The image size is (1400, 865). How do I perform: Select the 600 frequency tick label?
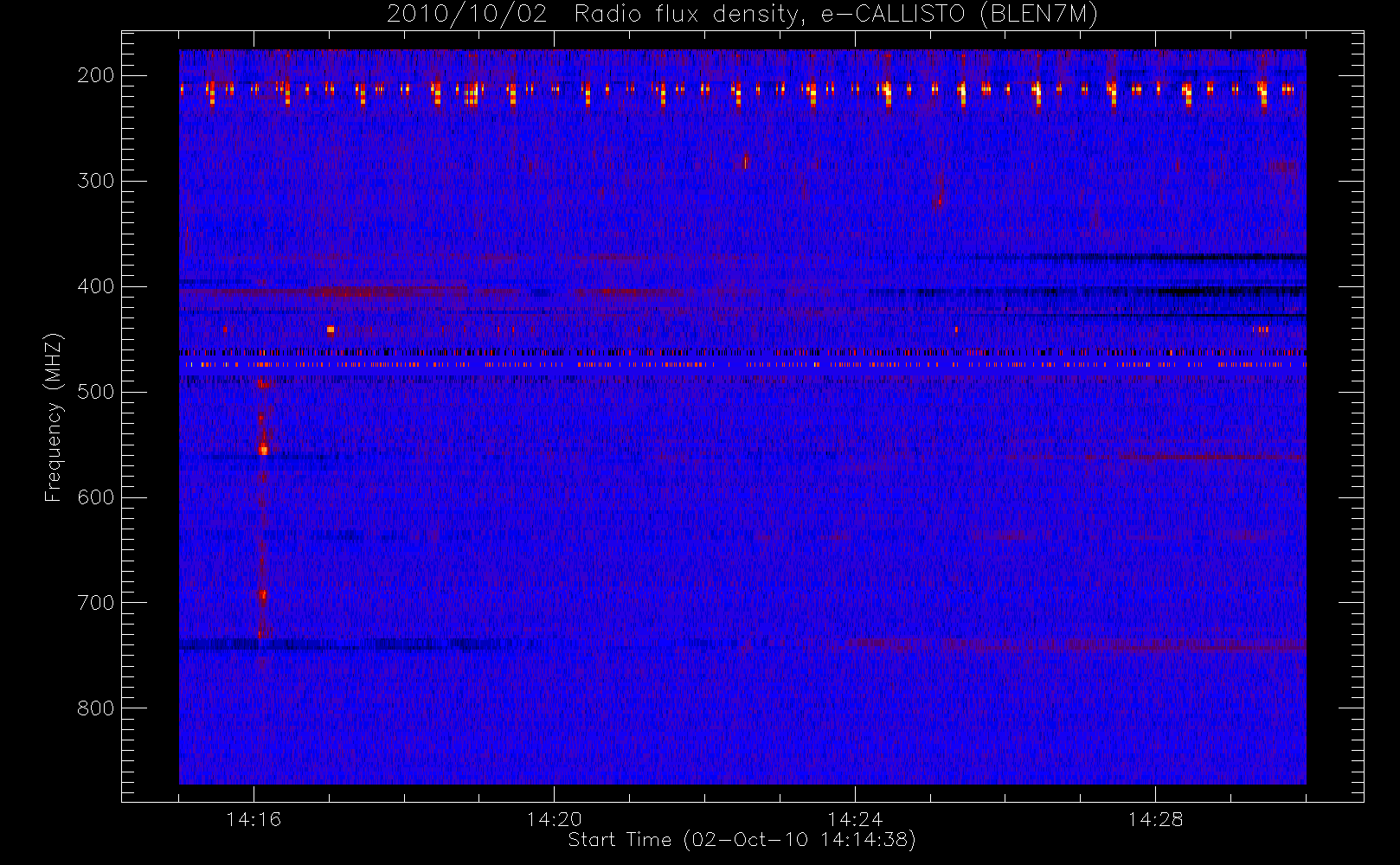coord(96,497)
